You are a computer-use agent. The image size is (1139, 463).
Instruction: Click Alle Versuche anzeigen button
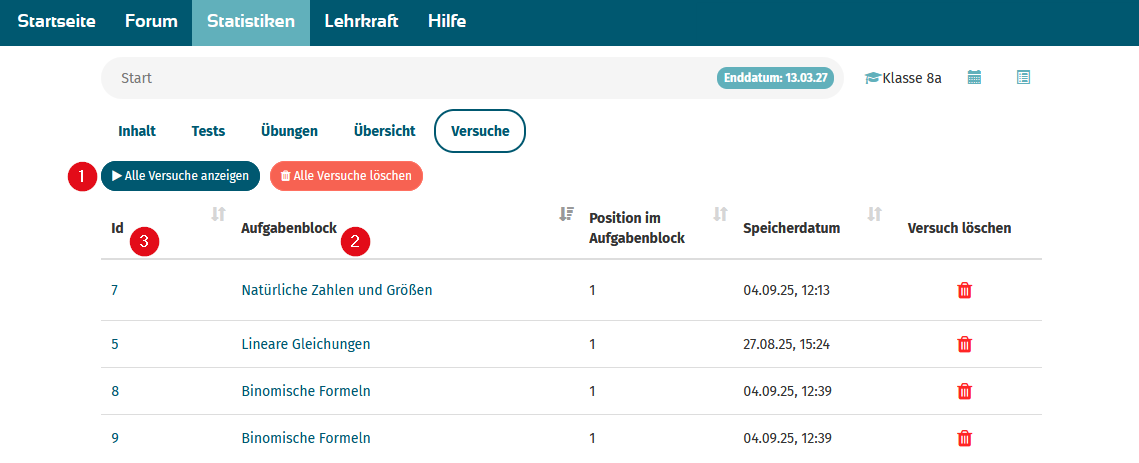(x=180, y=176)
